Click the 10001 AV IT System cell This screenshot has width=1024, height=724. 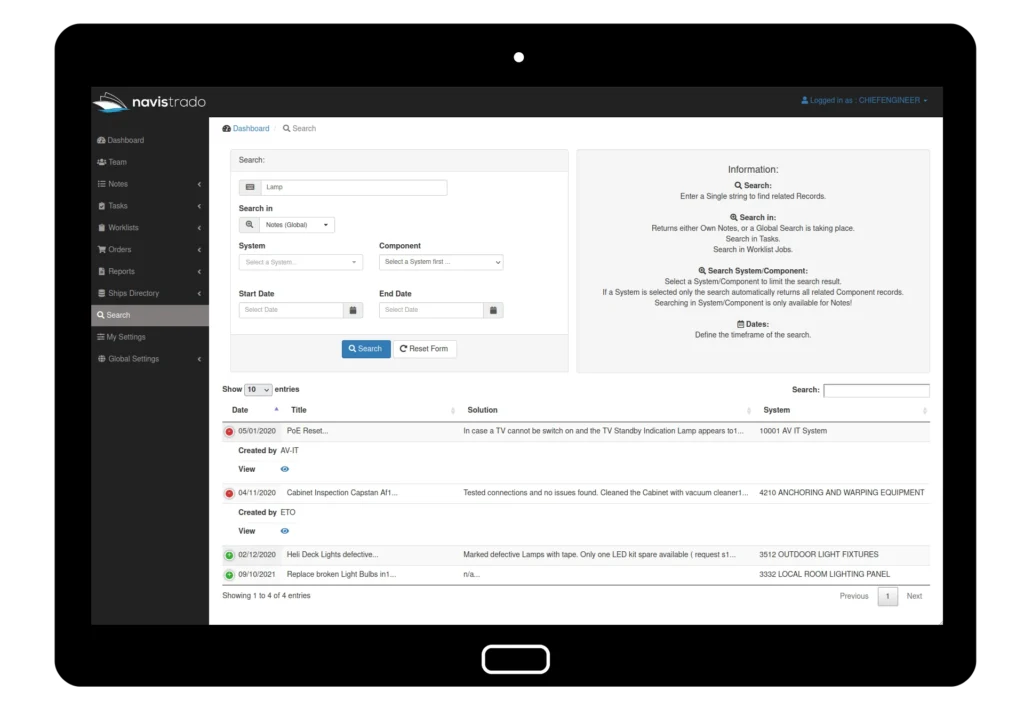(793, 431)
